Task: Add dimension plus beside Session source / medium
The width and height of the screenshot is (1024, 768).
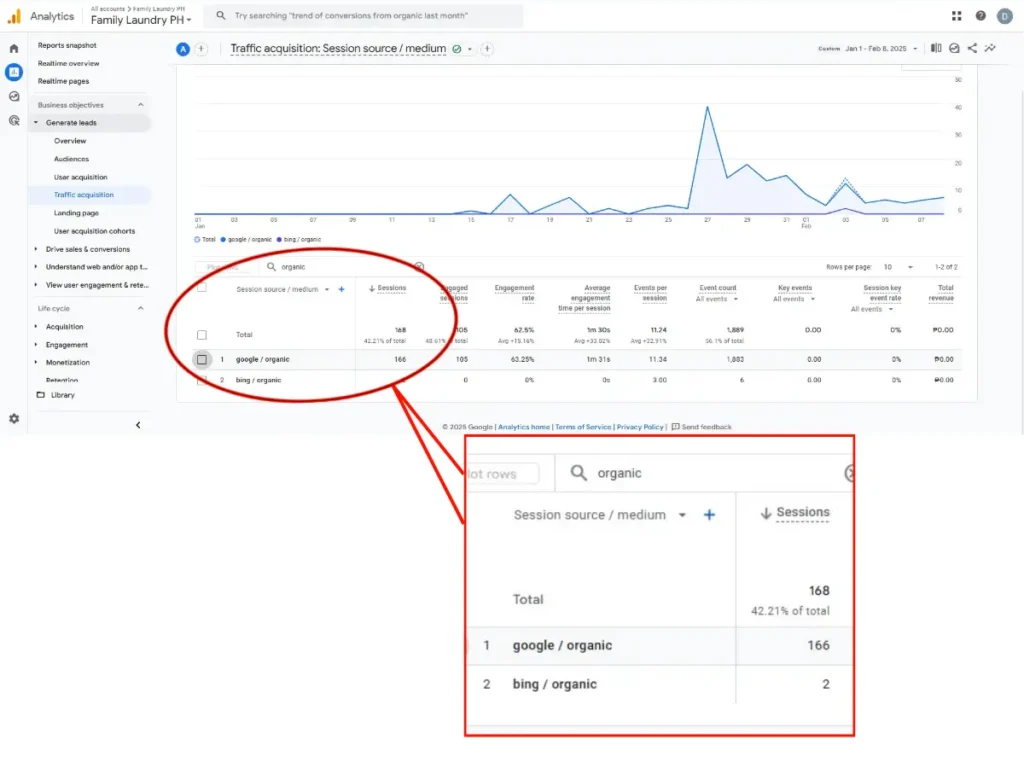Action: tap(342, 289)
